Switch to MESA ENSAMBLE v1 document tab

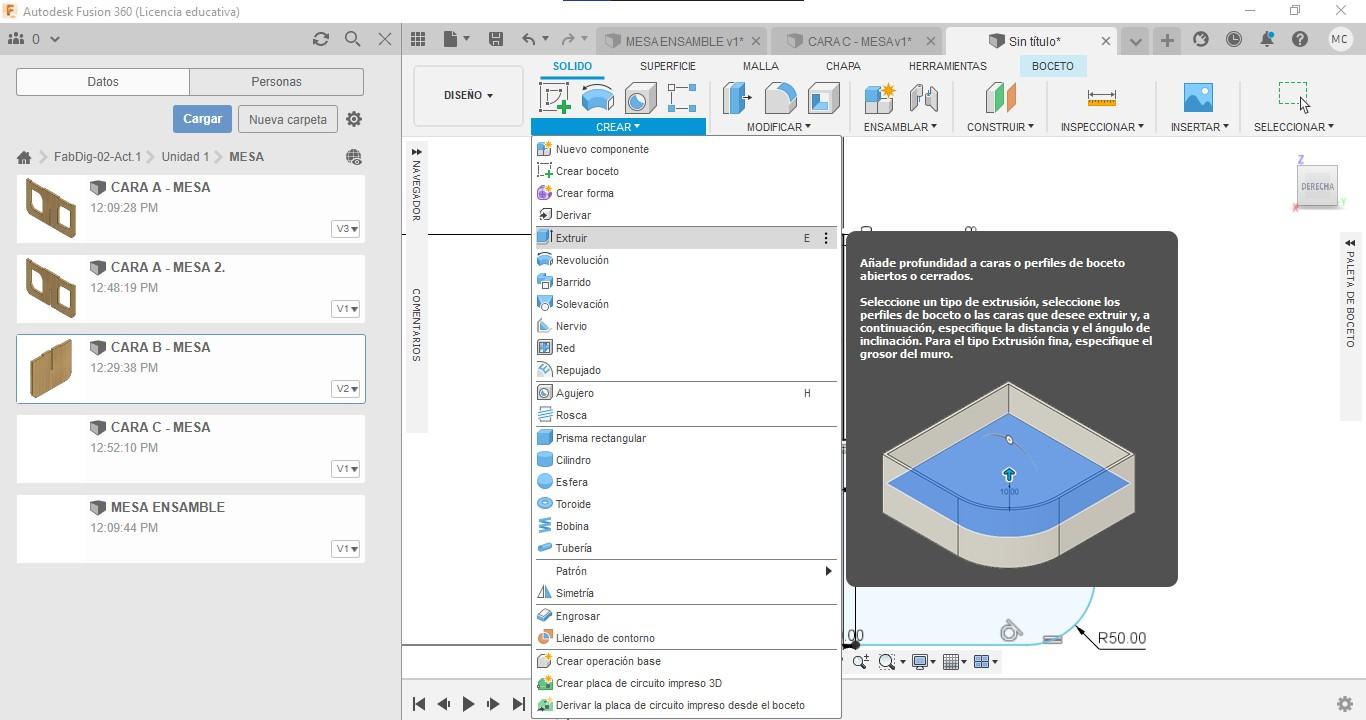(x=684, y=41)
